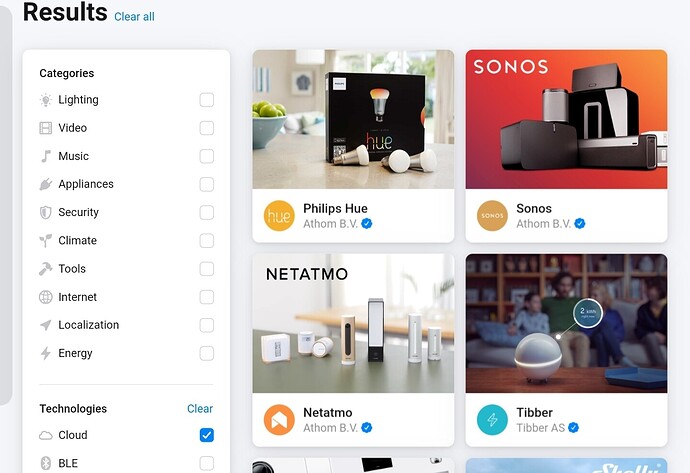The height and width of the screenshot is (473, 690).
Task: Click the Tools hammer icon
Action: click(46, 269)
